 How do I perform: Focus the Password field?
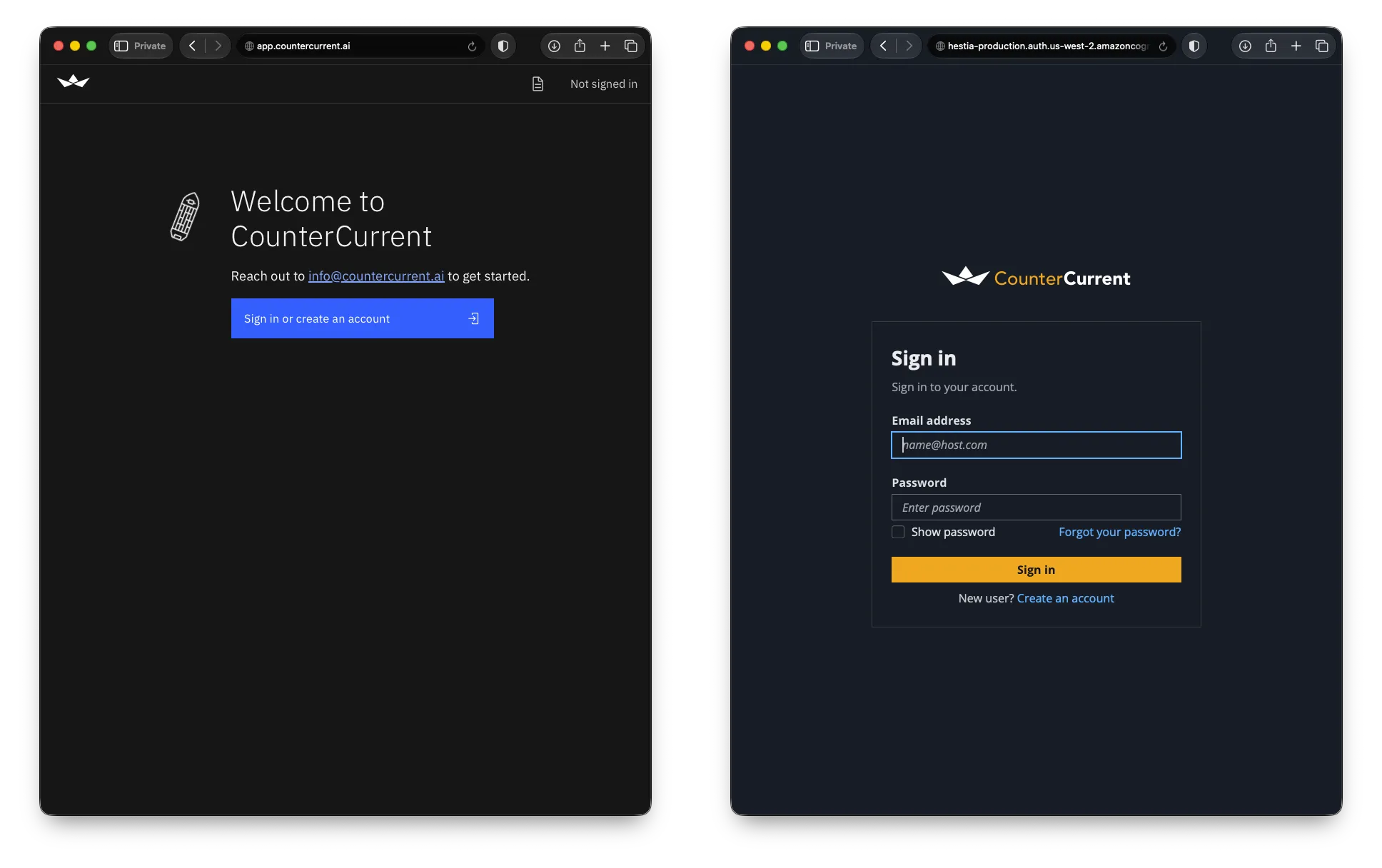click(1036, 508)
